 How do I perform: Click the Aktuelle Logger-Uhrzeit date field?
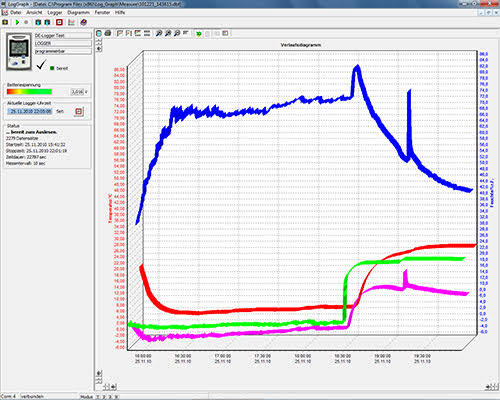(x=30, y=111)
